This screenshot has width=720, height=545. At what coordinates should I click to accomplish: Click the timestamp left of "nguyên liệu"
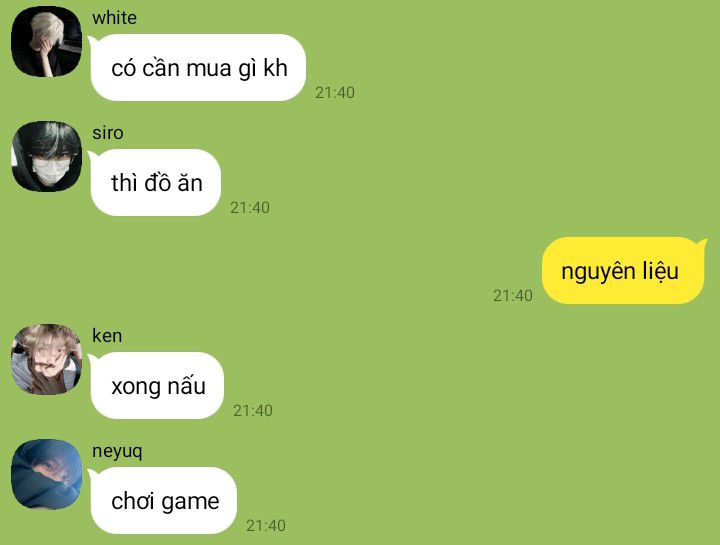tap(513, 296)
